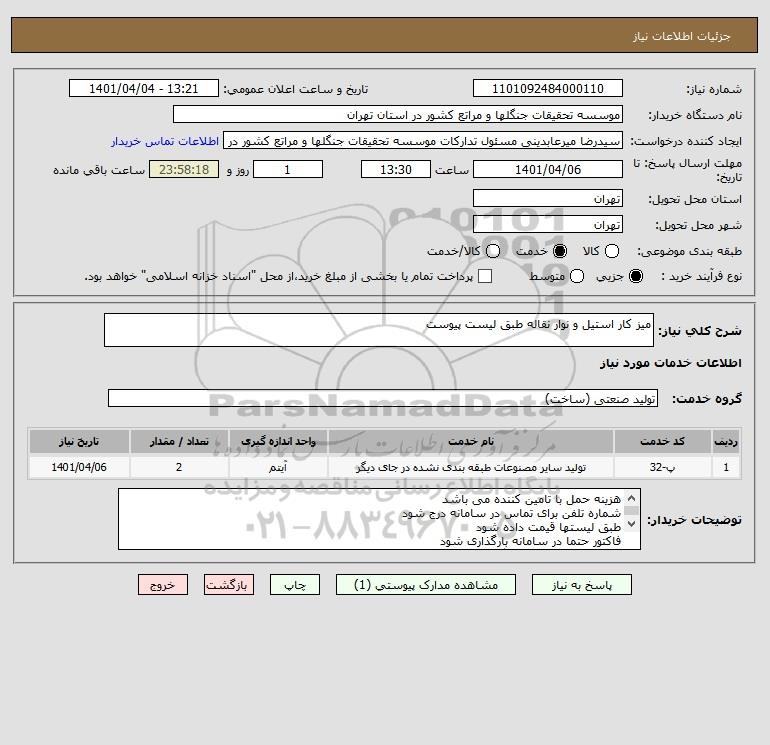Click the شرح کلی نیاز label
The height and width of the screenshot is (745, 770).
pyautogui.click(x=700, y=331)
